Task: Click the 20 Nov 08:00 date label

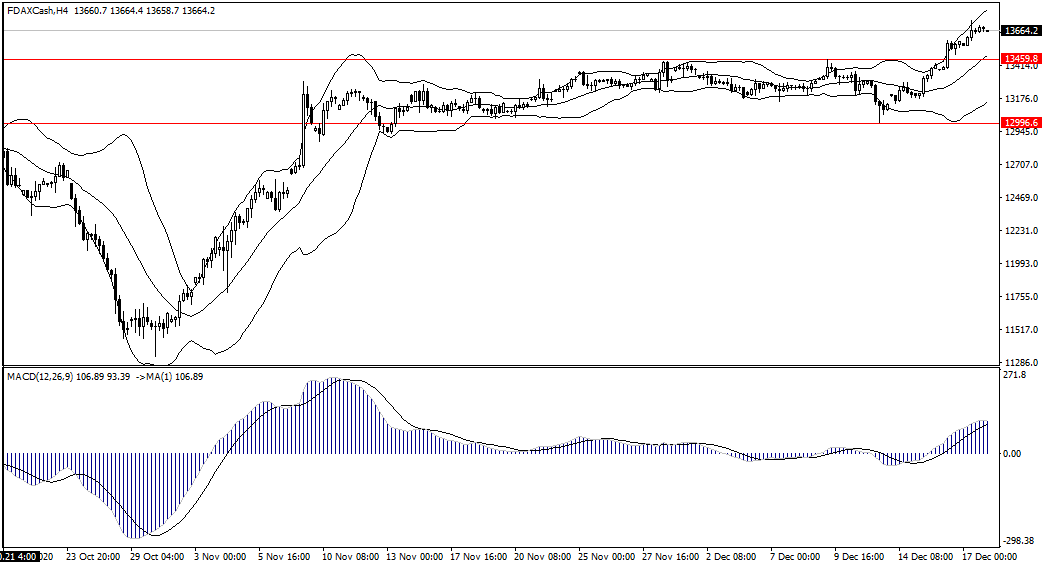Action: tap(542, 556)
